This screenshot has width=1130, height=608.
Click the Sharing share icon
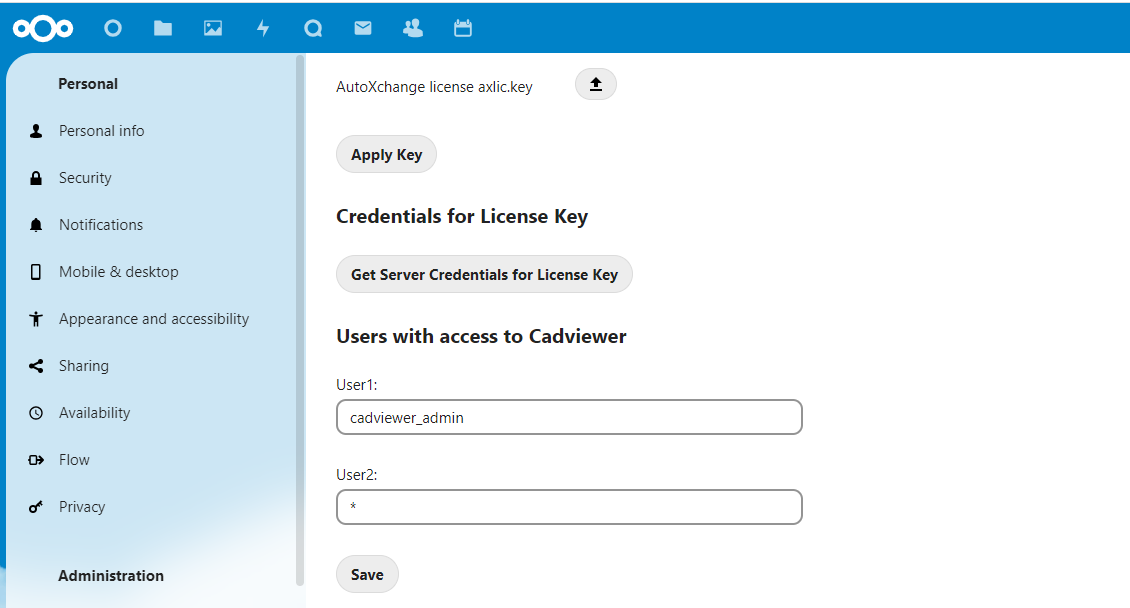tap(36, 366)
